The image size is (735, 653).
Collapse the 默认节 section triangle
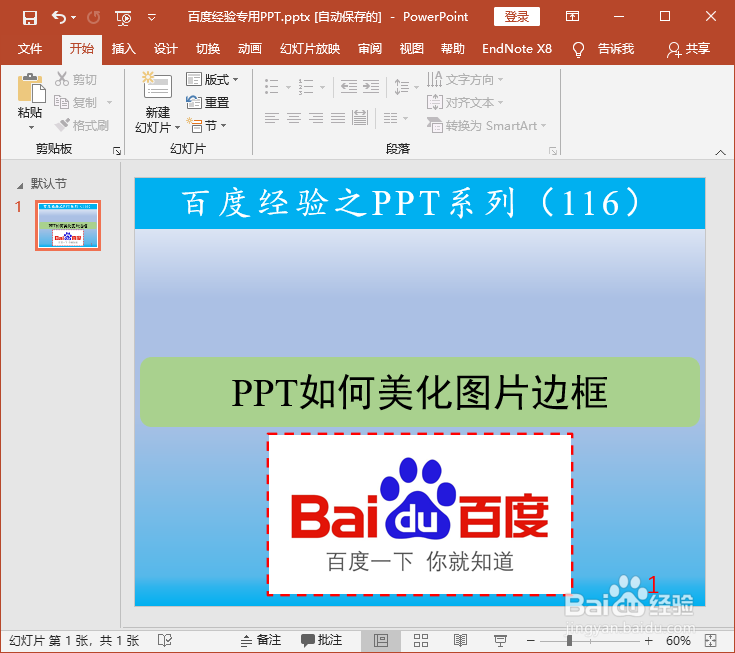20,186
